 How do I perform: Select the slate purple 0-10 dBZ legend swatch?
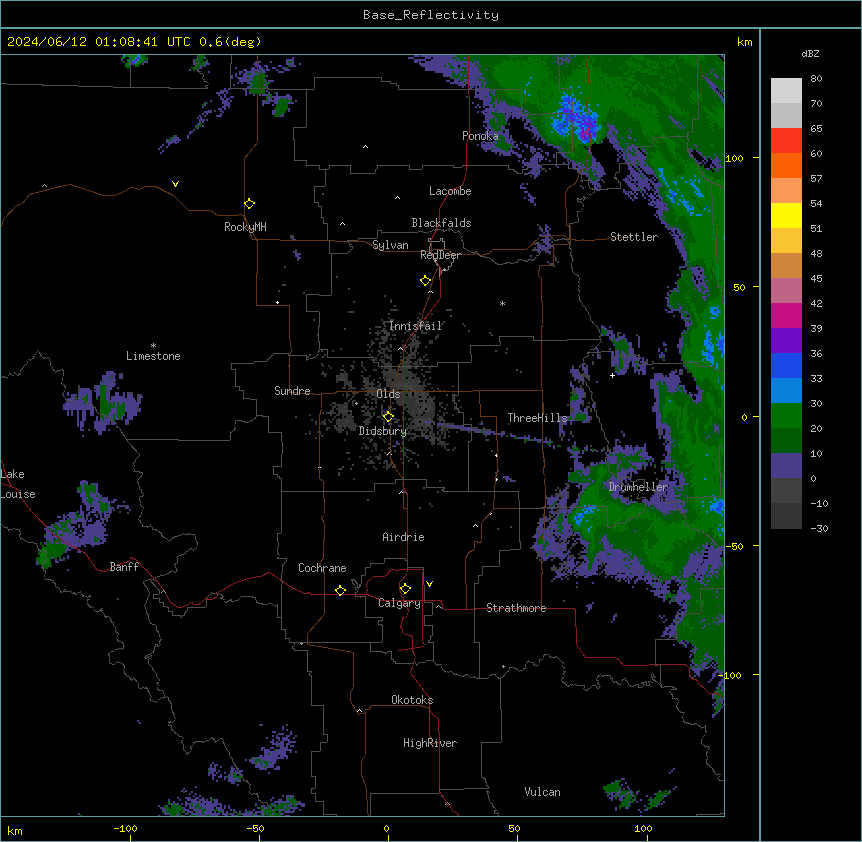786,466
